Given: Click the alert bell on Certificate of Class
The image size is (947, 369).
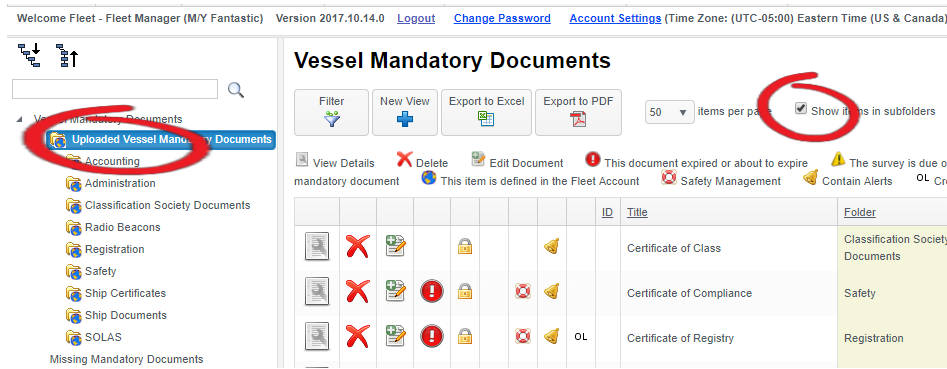Looking at the screenshot, I should (x=551, y=246).
